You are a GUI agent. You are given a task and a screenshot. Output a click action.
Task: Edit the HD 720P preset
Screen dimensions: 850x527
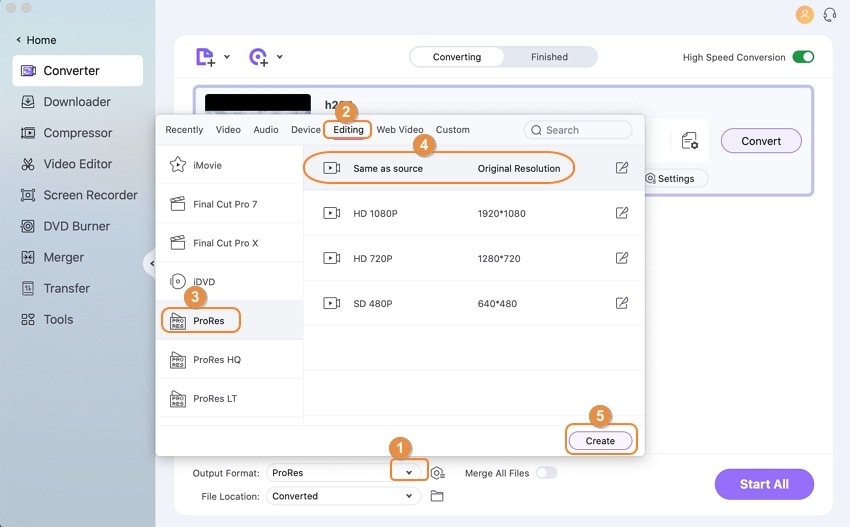tap(622, 258)
